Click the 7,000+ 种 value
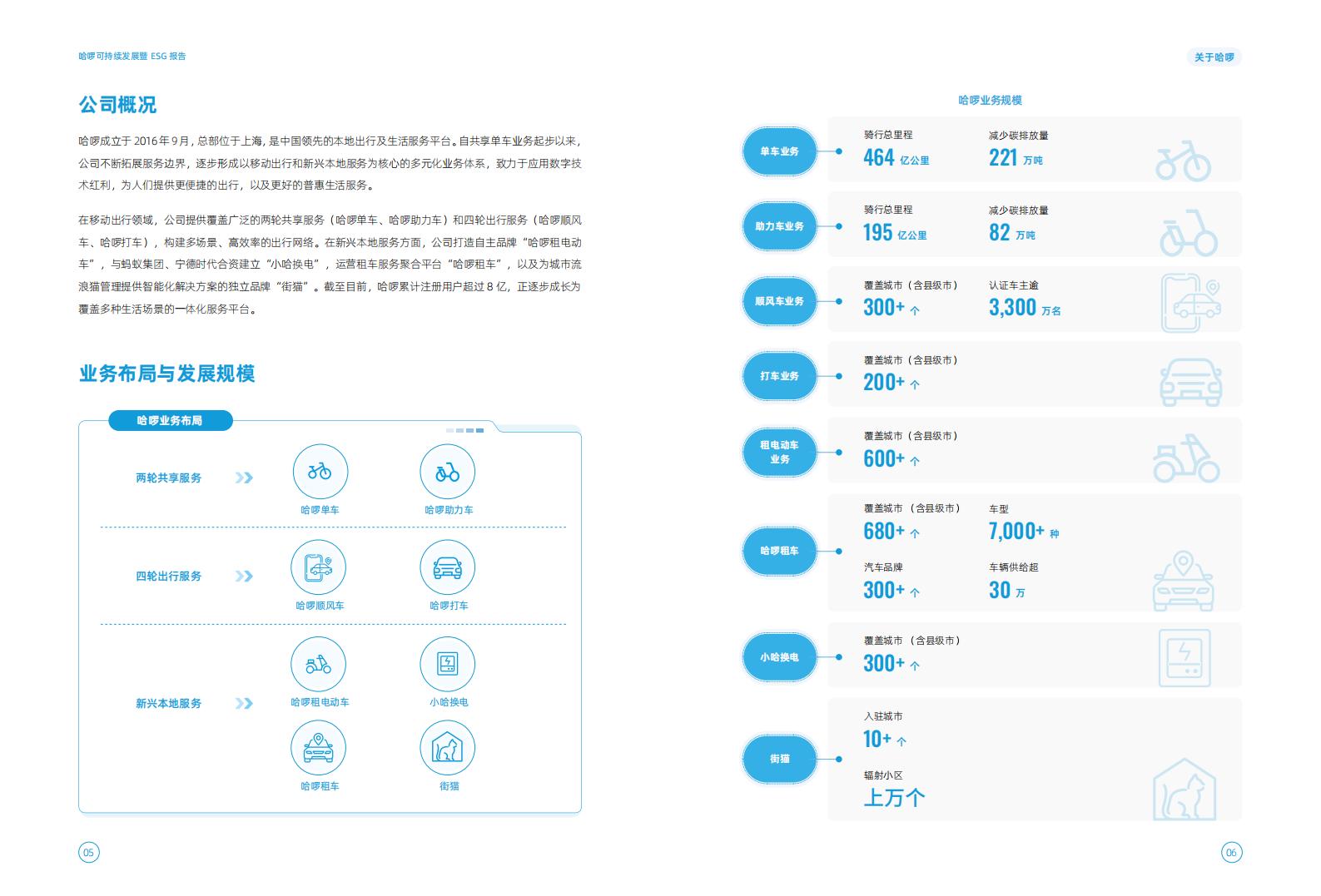 pos(1024,532)
